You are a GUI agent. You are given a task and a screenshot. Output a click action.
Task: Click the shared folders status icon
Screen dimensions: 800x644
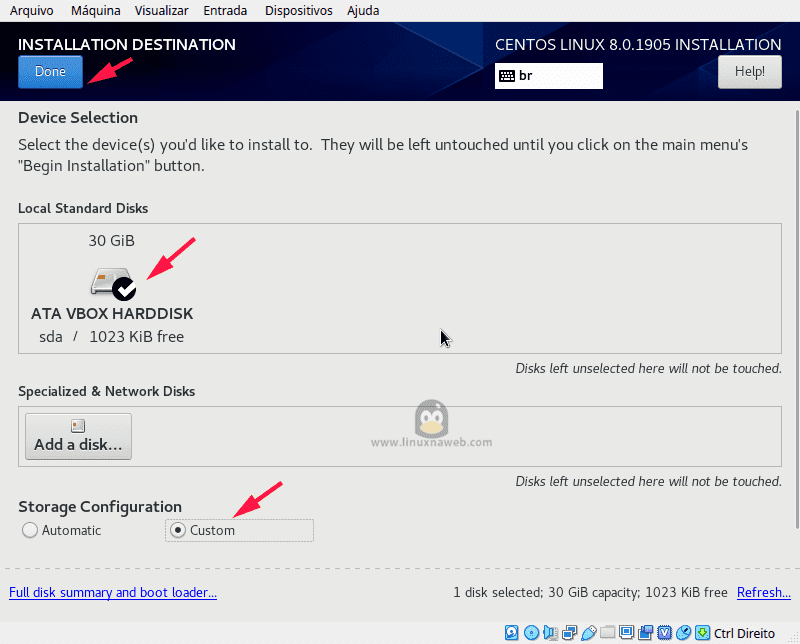pyautogui.click(x=607, y=633)
